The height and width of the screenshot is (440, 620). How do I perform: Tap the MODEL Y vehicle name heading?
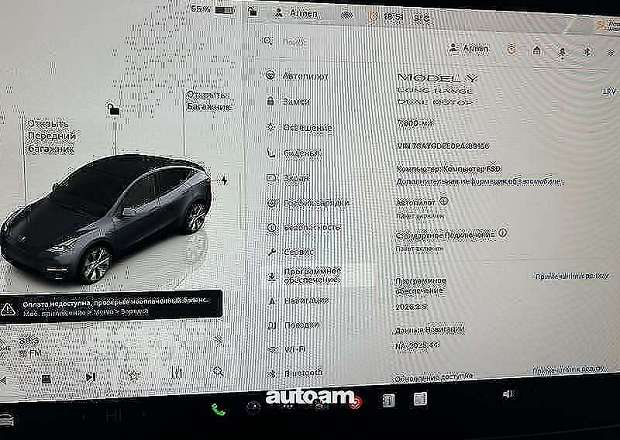(x=437, y=77)
